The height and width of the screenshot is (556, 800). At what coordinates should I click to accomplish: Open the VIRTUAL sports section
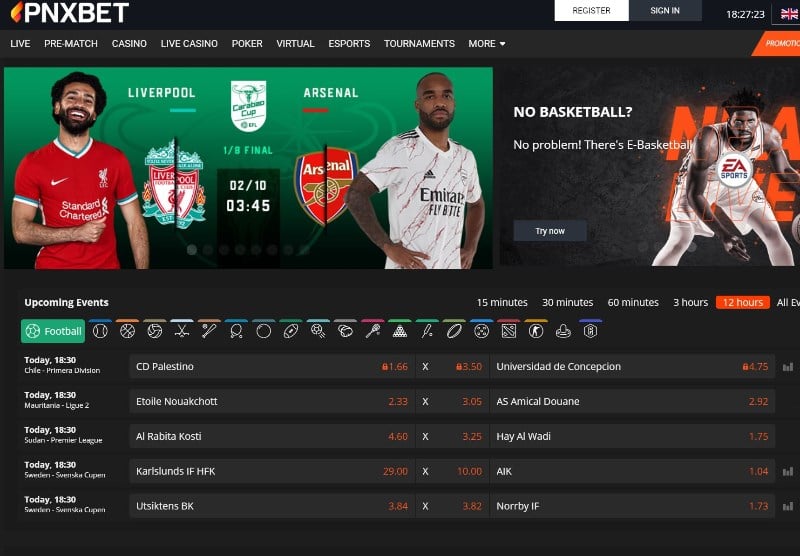click(295, 44)
